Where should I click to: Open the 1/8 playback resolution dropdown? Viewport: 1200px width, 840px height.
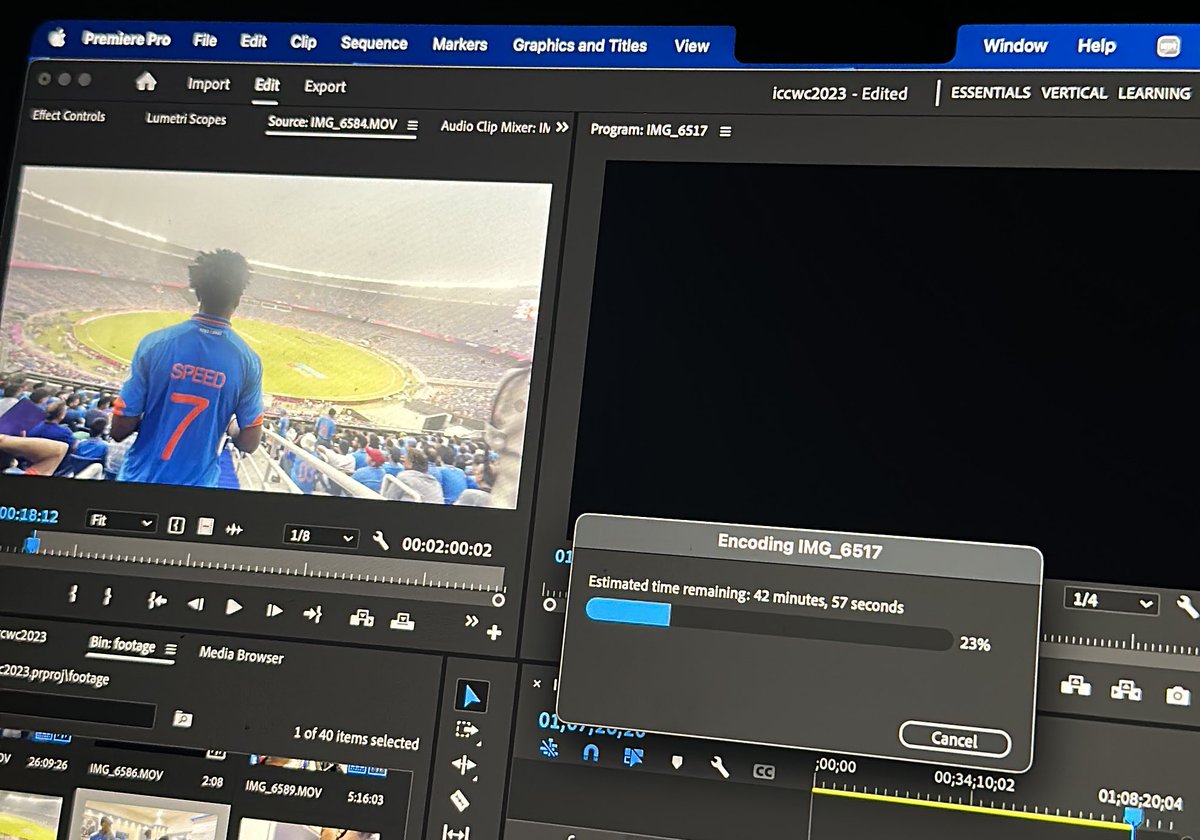tap(321, 537)
